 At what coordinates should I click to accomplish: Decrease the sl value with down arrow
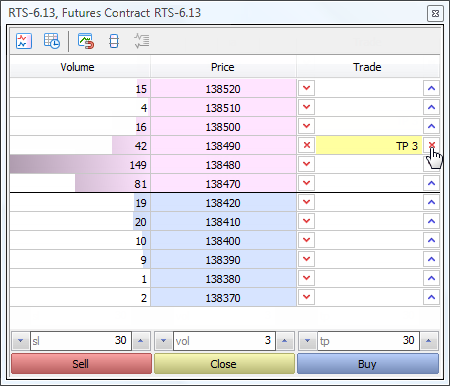(x=20, y=341)
